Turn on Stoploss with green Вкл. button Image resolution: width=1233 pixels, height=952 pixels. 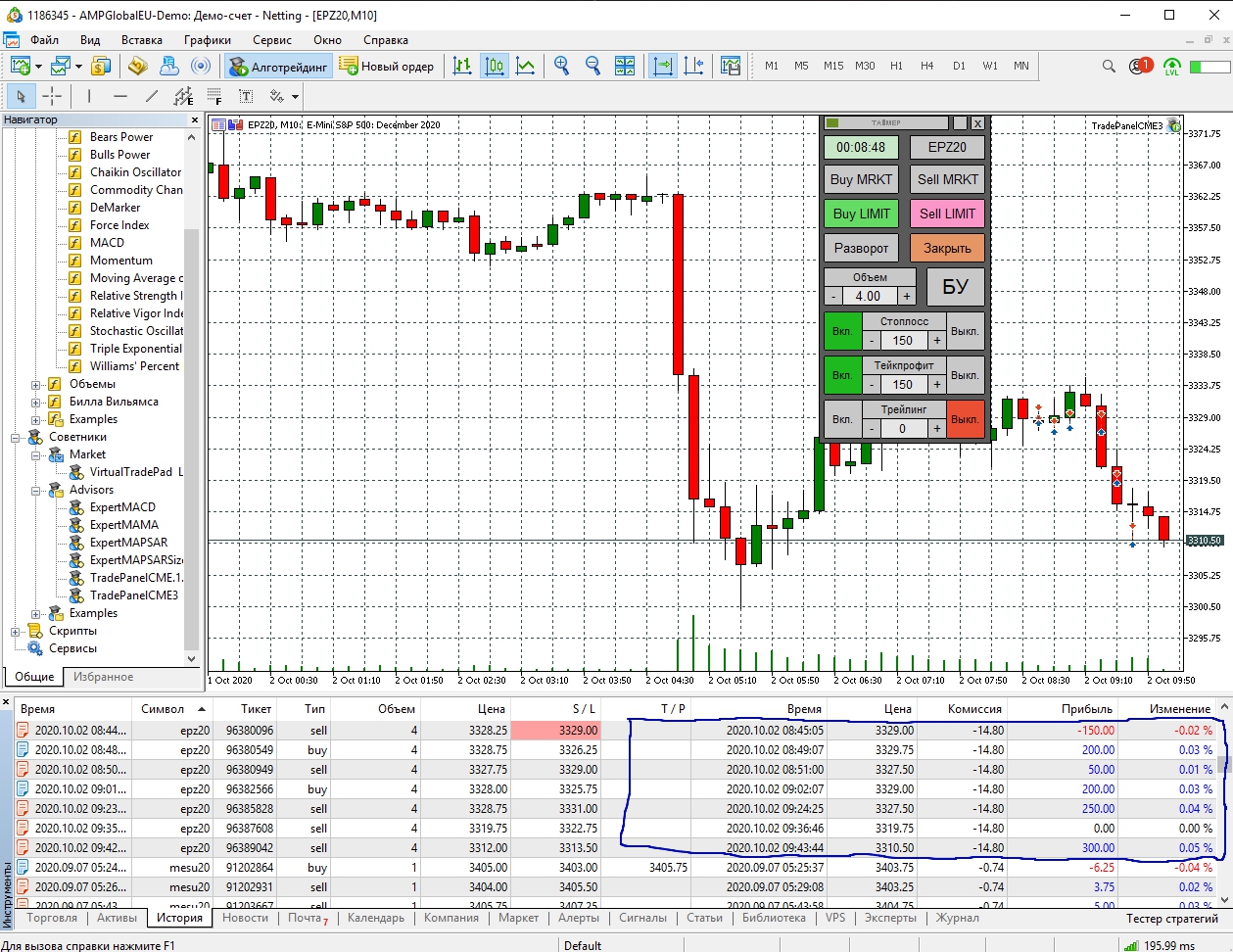[842, 331]
